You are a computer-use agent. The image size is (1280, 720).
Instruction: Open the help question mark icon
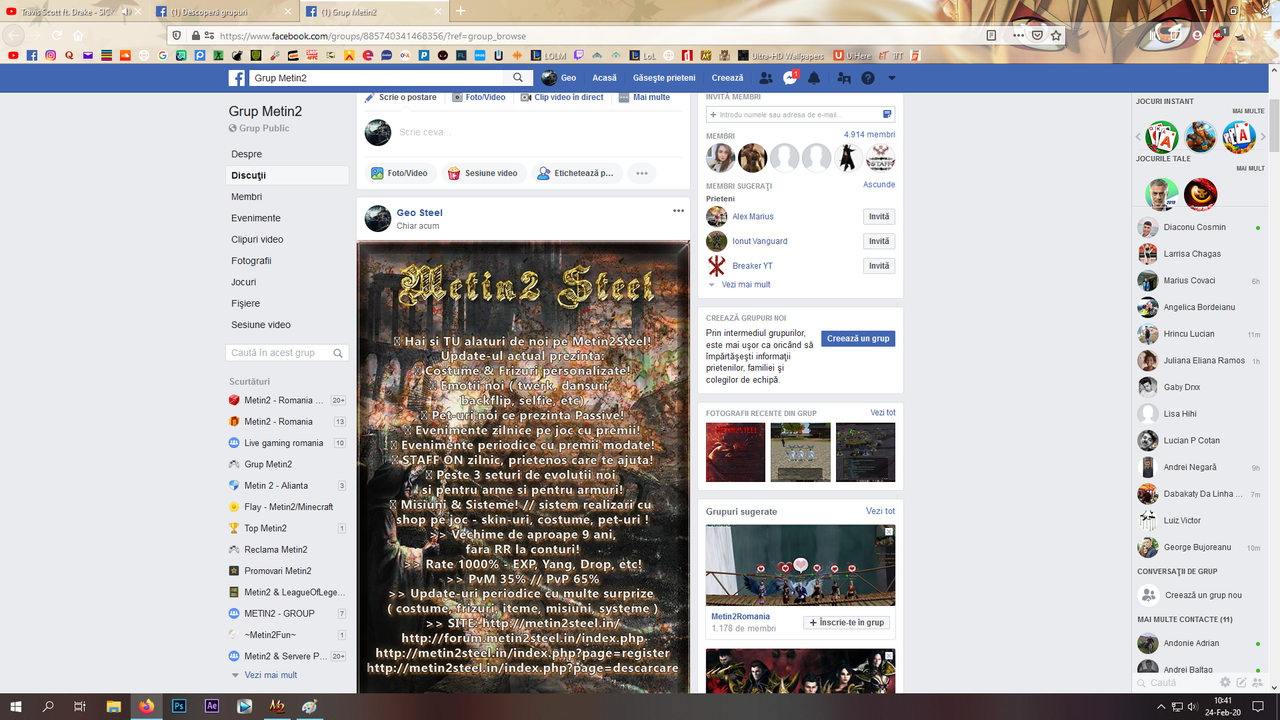[868, 78]
